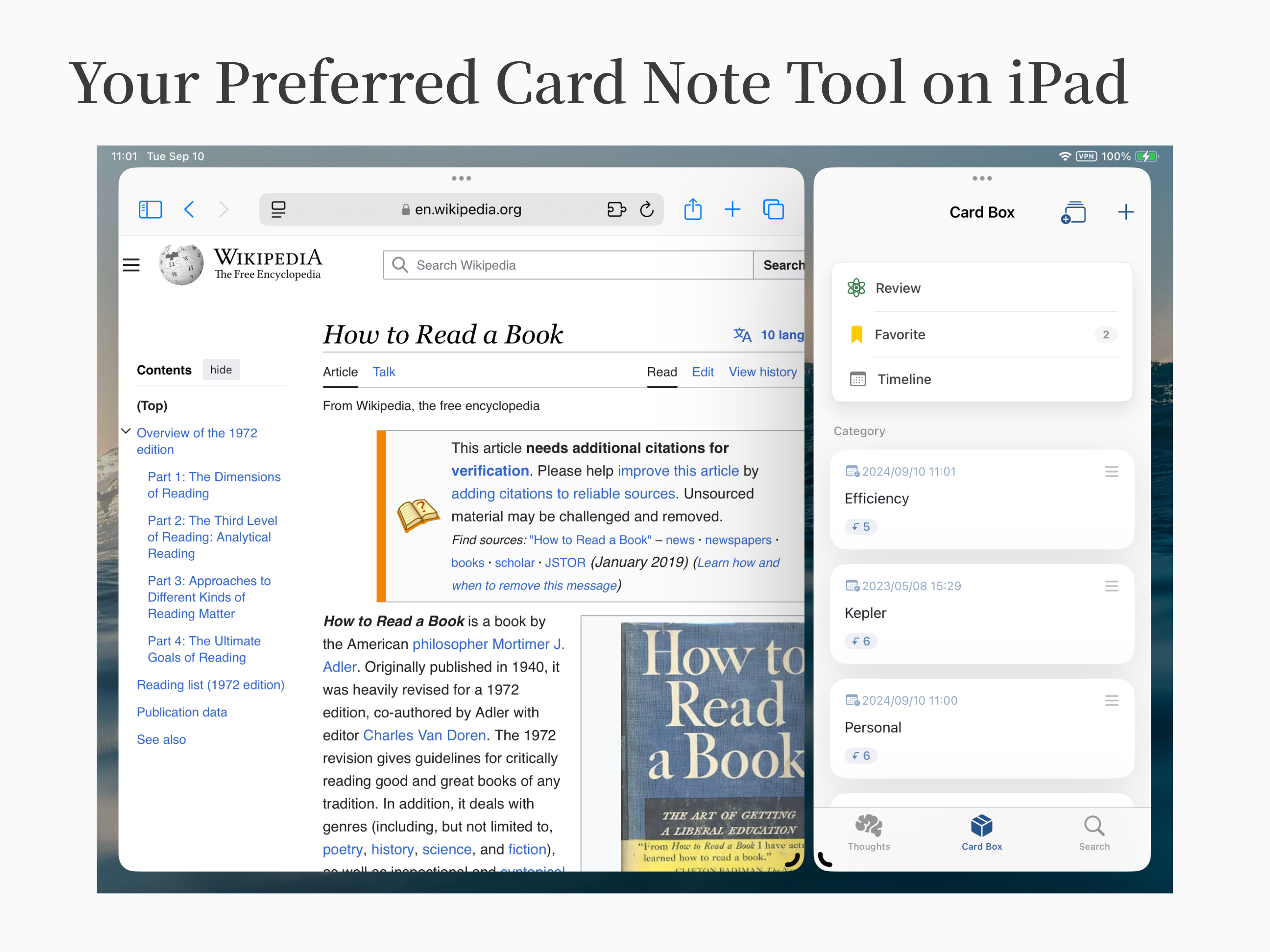Open Part 1: The Dimensions of Reading
1270x952 pixels.
[214, 485]
